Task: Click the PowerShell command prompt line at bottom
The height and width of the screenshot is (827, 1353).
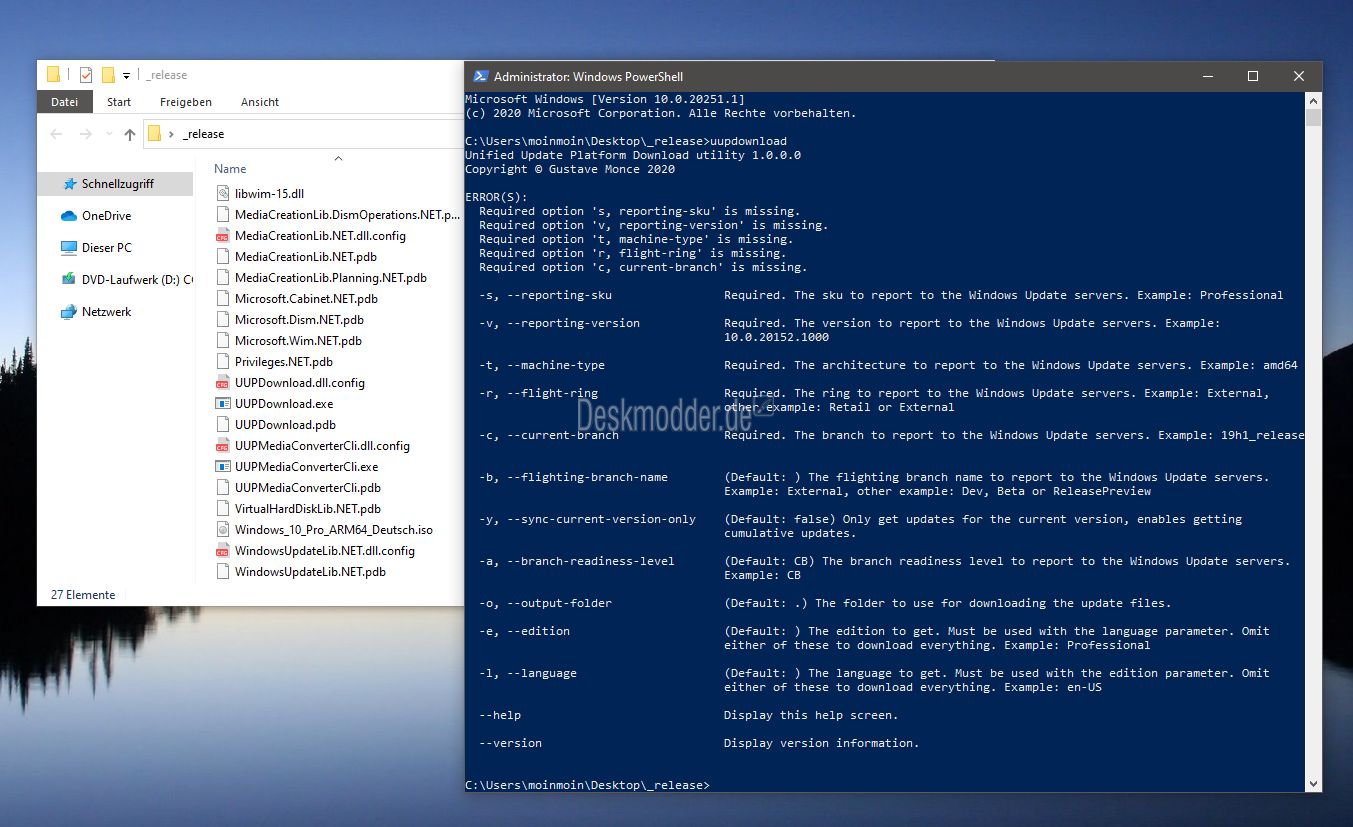Action: click(587, 785)
